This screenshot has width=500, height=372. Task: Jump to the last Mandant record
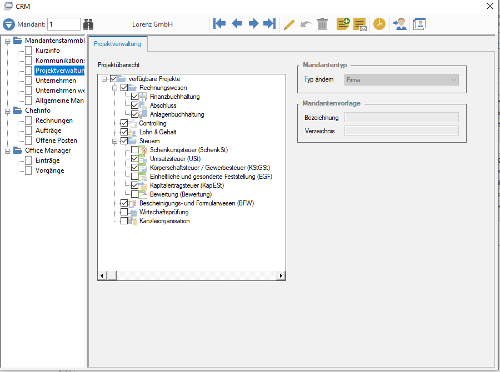click(x=269, y=24)
